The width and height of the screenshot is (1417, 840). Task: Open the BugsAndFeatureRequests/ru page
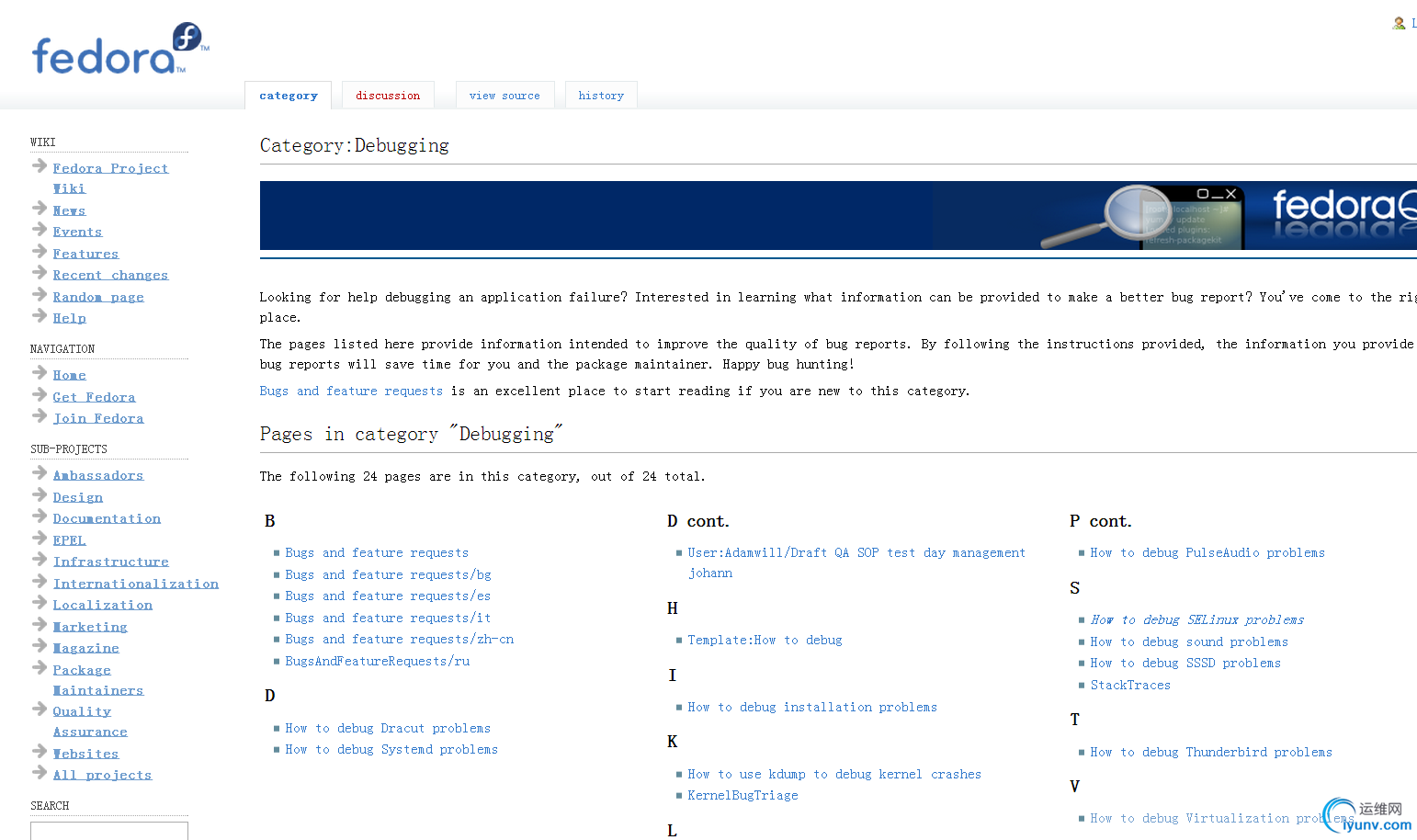(x=377, y=661)
